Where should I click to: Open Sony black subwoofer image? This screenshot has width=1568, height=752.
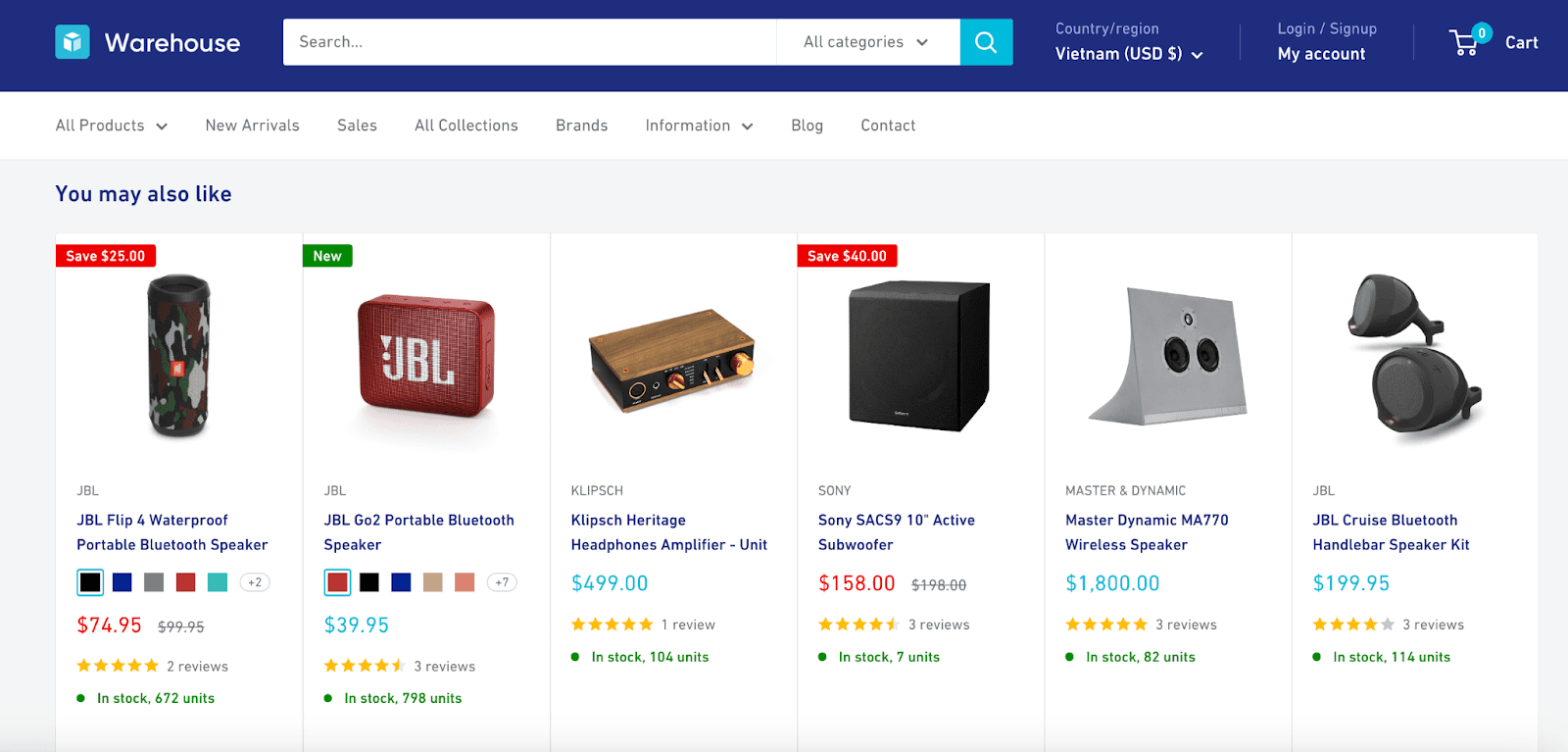tap(920, 356)
